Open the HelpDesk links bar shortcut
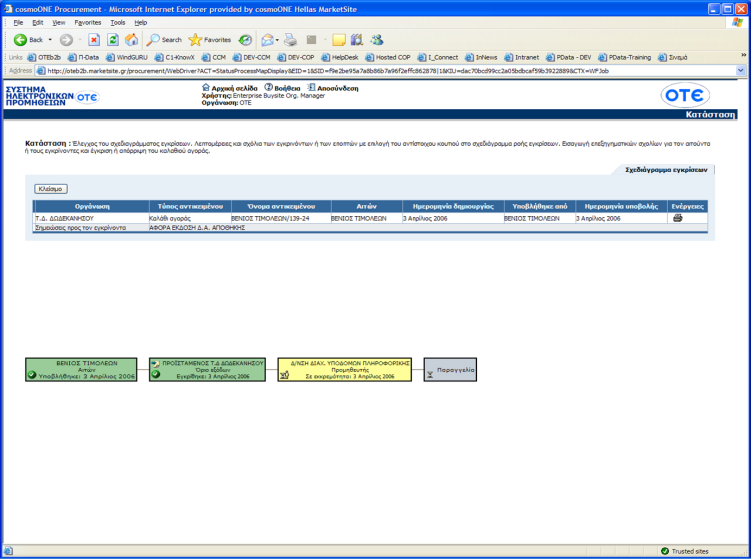Viewport: 751px width, 559px height. (340, 57)
